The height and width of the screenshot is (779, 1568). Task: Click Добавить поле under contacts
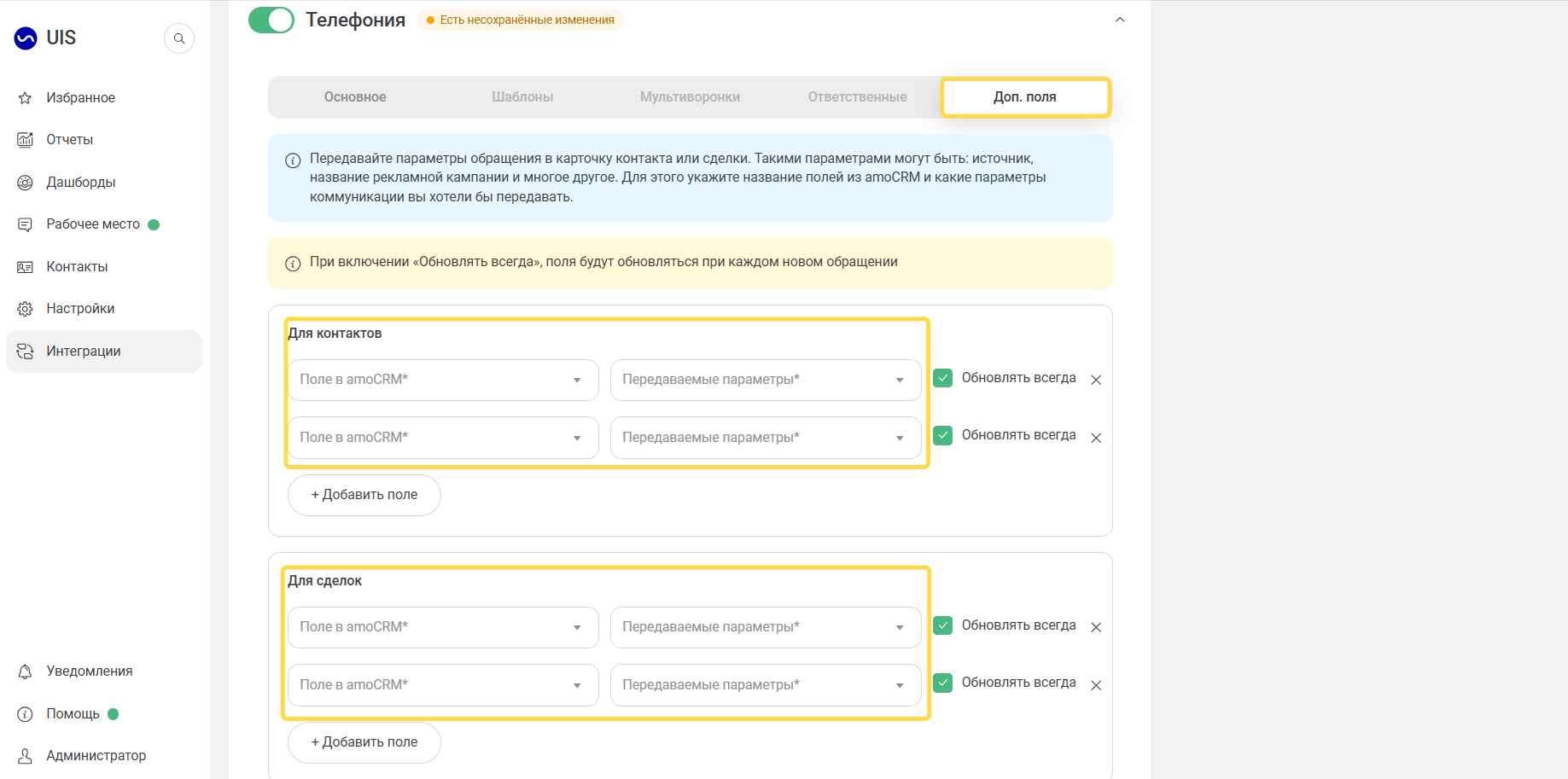[x=364, y=495]
